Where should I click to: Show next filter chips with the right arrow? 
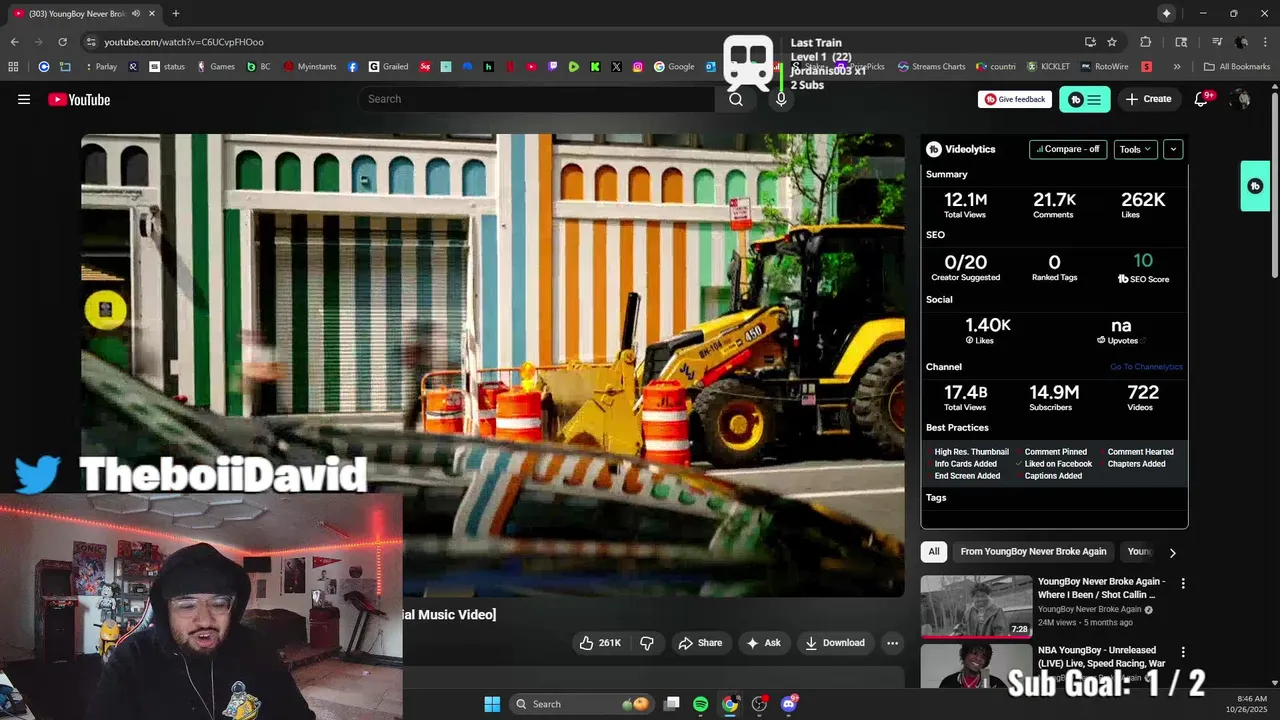click(1172, 552)
